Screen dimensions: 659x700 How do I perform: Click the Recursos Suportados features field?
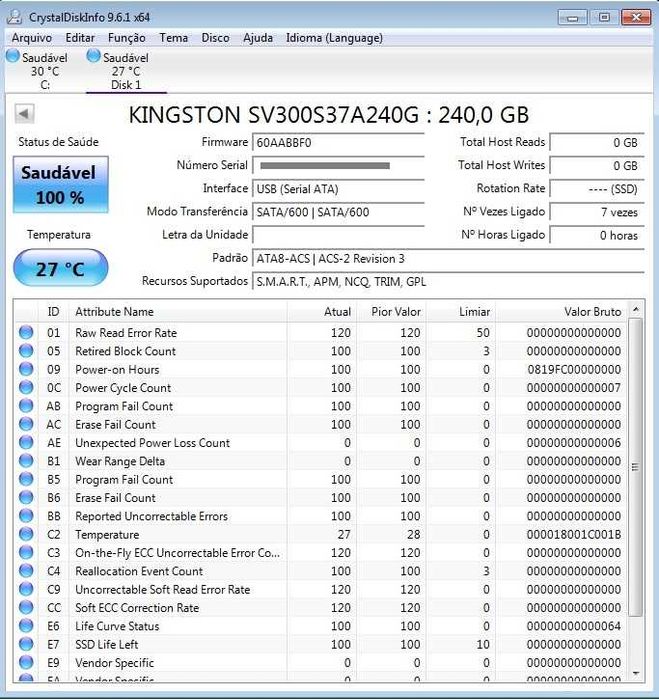(x=448, y=282)
